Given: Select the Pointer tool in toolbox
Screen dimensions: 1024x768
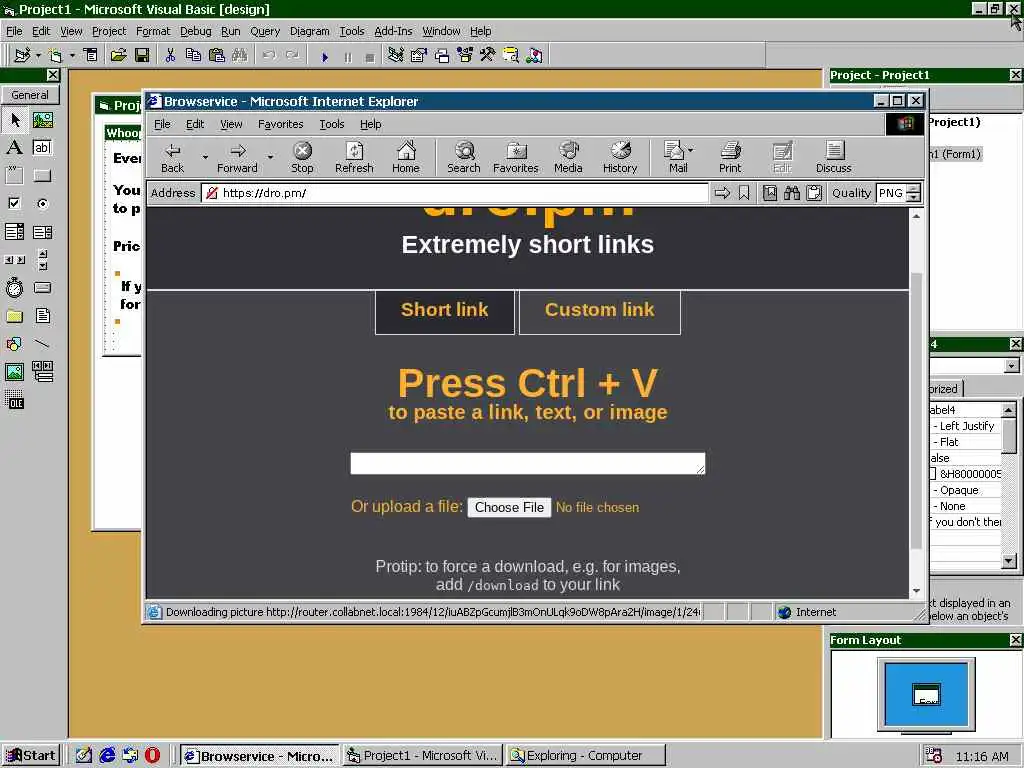Looking at the screenshot, I should 14,120.
